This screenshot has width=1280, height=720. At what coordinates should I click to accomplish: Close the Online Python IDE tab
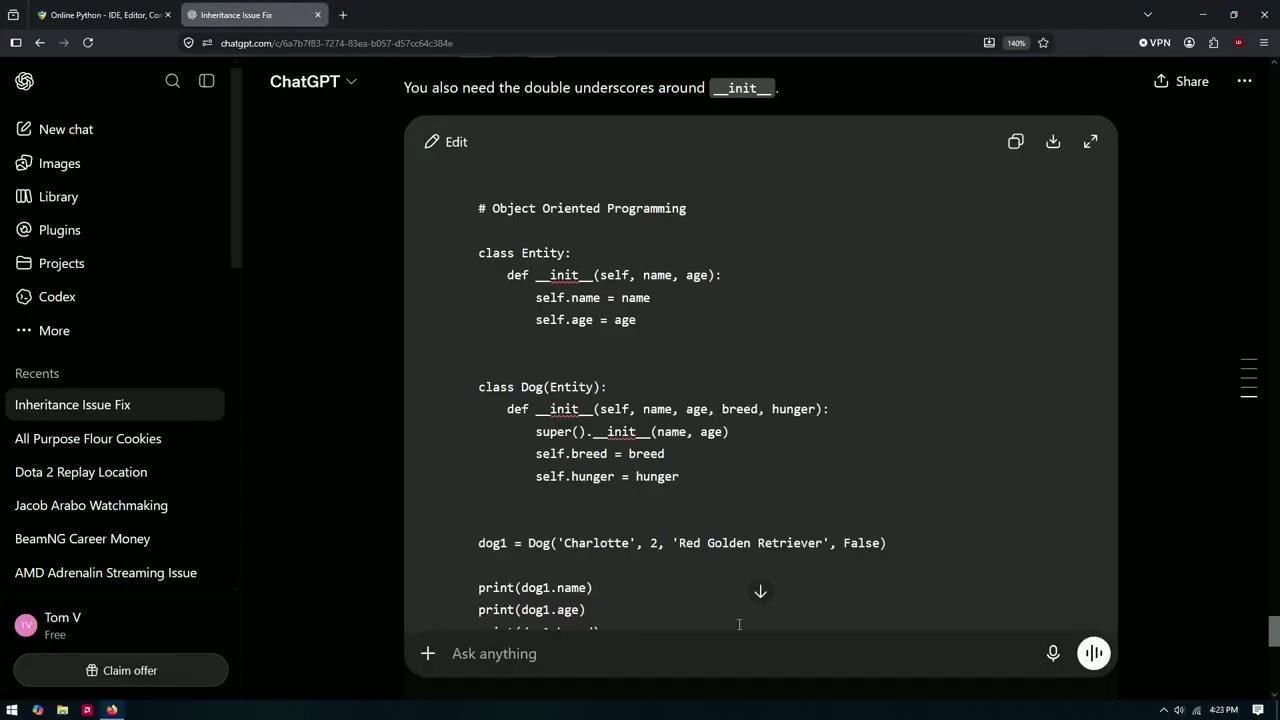tap(168, 15)
